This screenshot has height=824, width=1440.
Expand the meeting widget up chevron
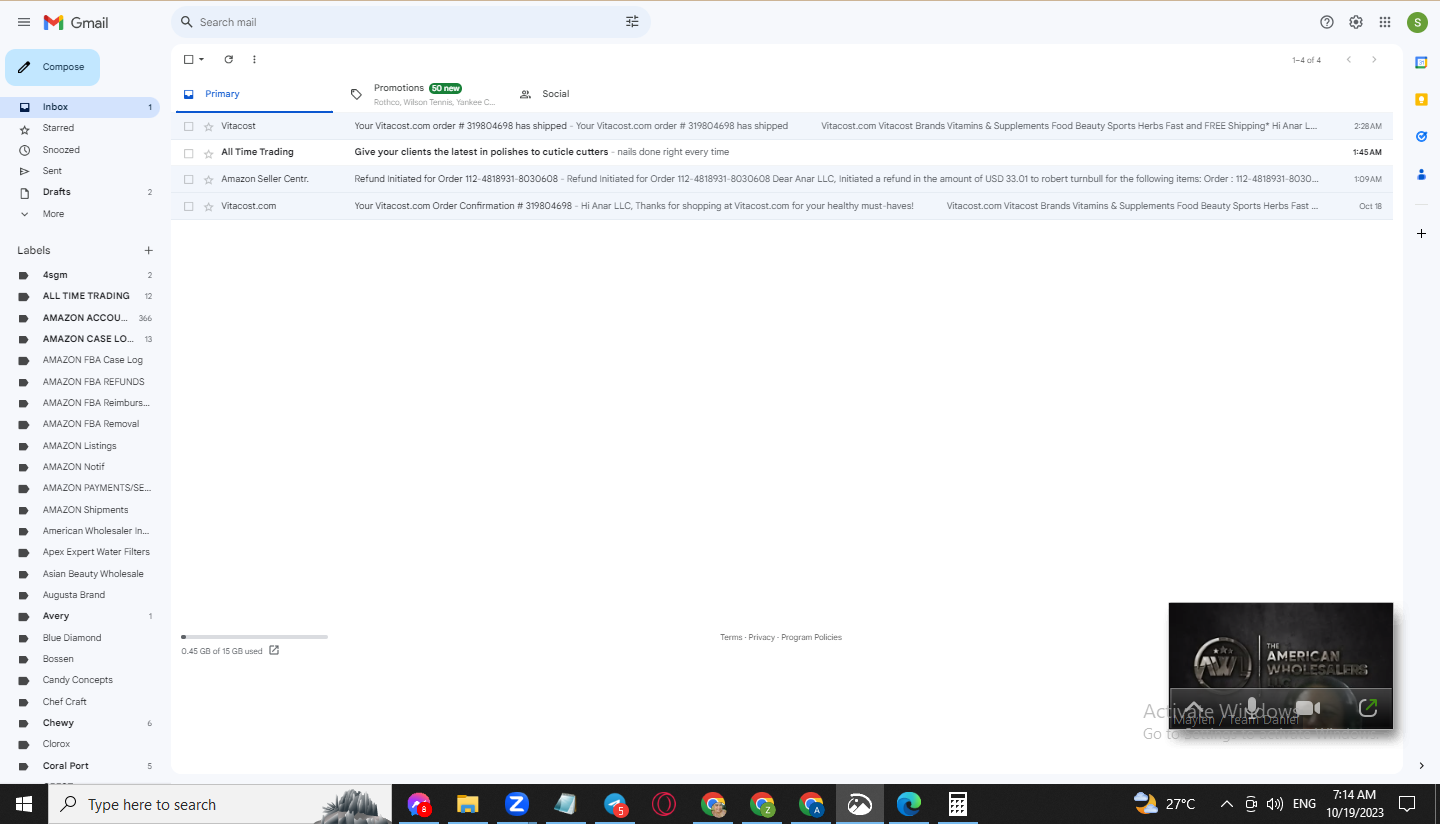coord(1193,708)
